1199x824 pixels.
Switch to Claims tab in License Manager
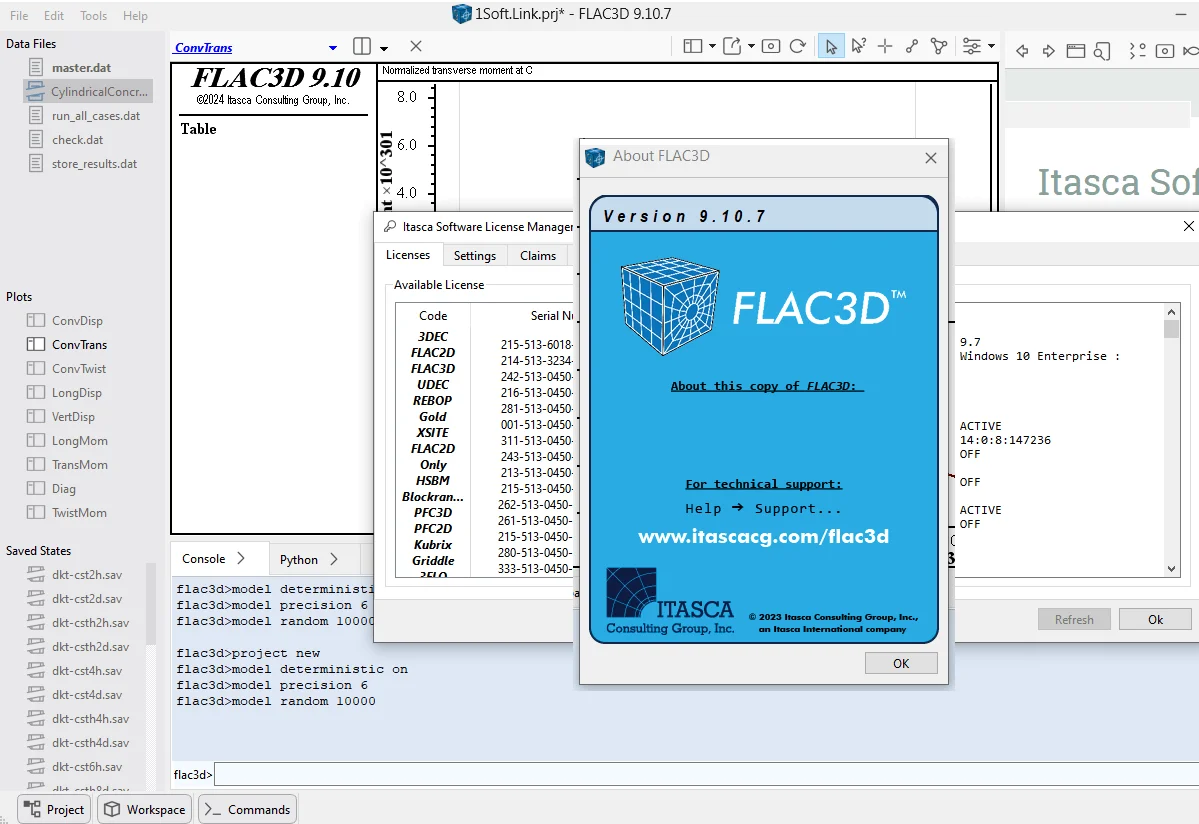pyautogui.click(x=538, y=256)
